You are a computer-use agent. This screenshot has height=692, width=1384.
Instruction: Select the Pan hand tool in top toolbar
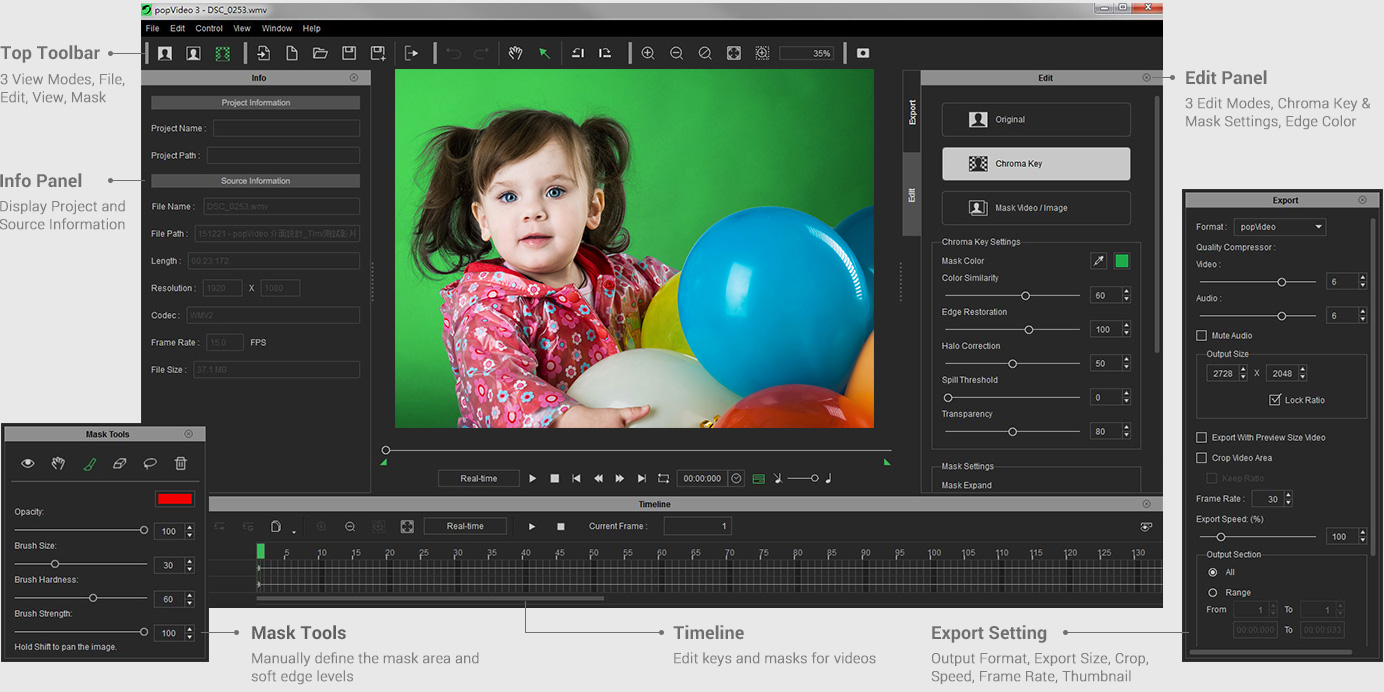[x=515, y=53]
